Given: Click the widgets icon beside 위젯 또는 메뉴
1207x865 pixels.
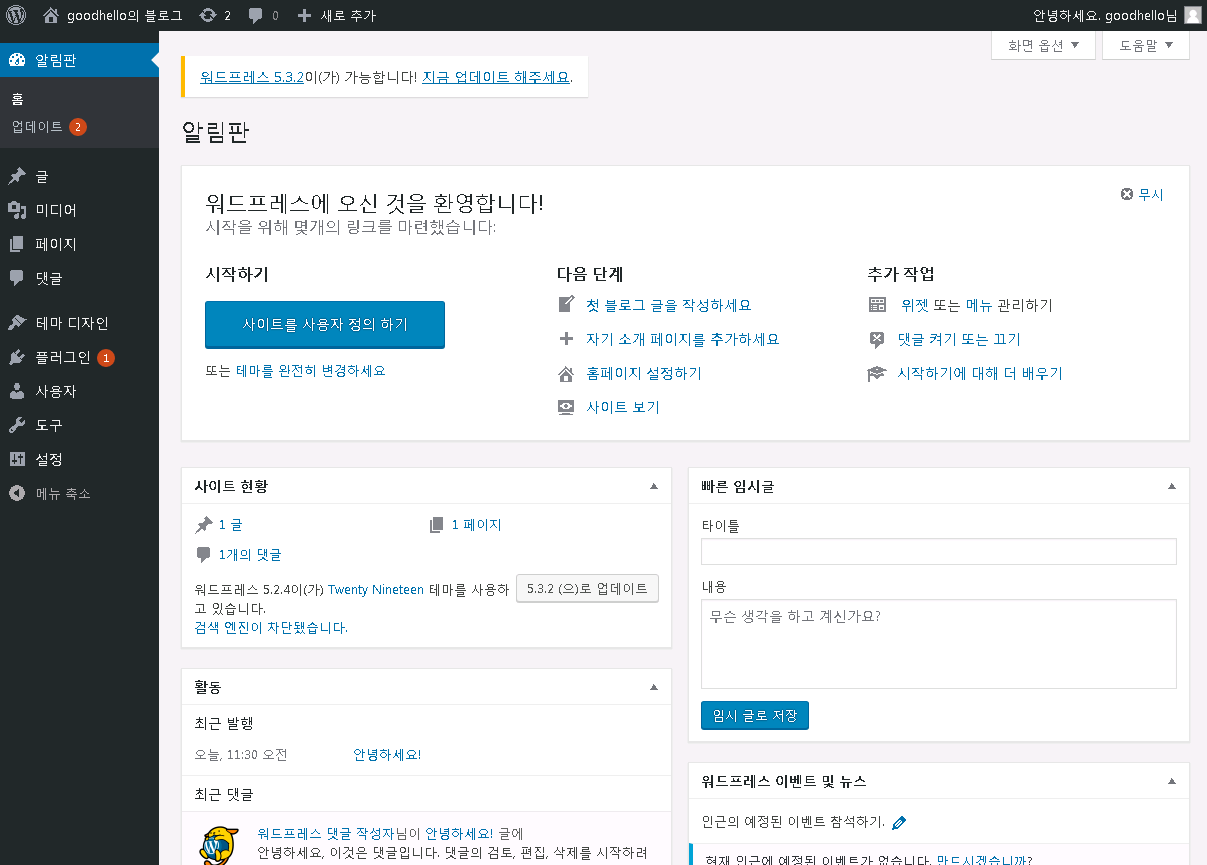Looking at the screenshot, I should [x=877, y=305].
